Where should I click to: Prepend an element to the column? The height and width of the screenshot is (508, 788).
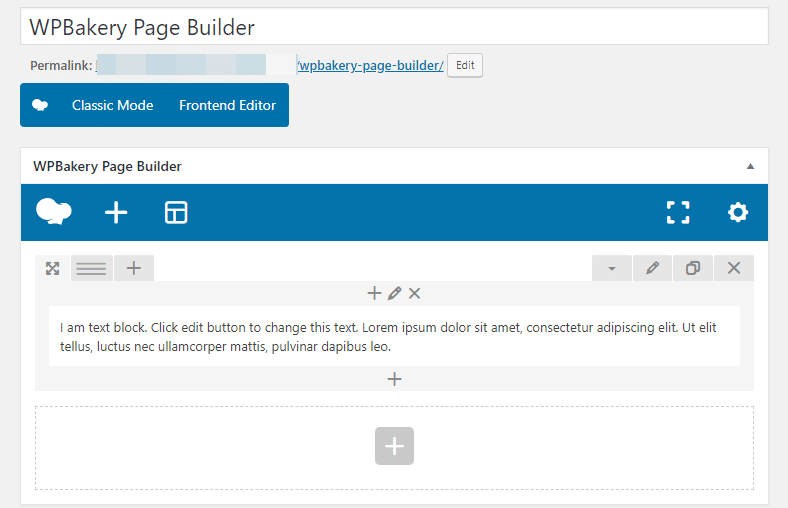pyautogui.click(x=375, y=293)
